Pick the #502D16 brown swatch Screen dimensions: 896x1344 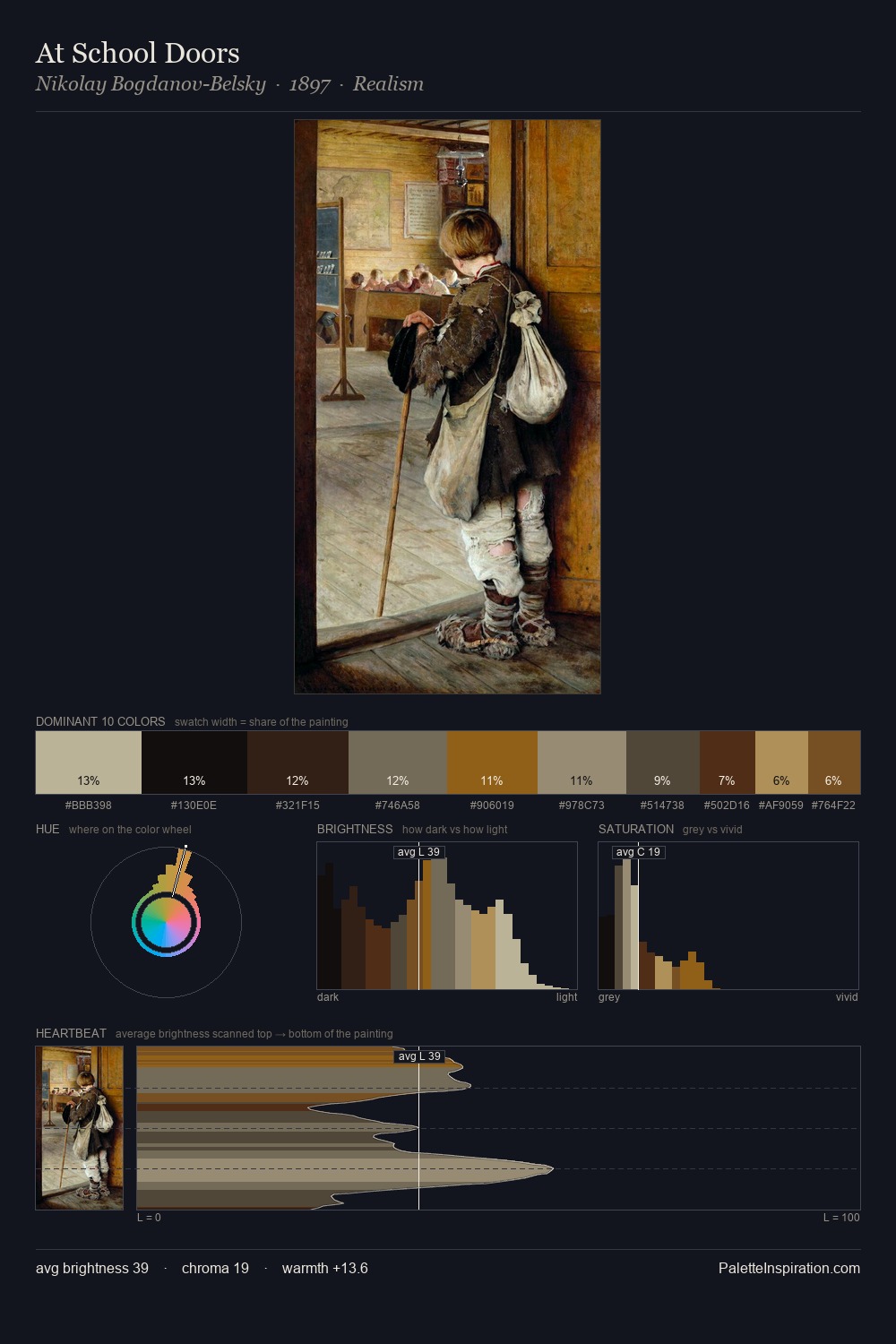(728, 762)
